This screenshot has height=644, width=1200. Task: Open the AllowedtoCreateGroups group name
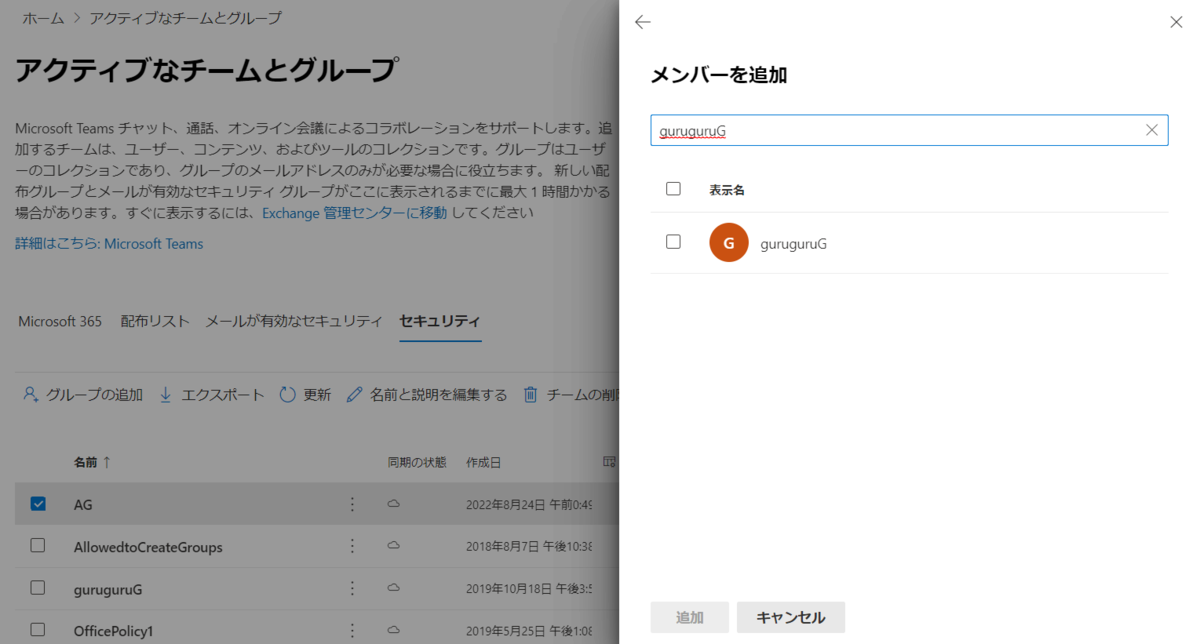(x=148, y=547)
